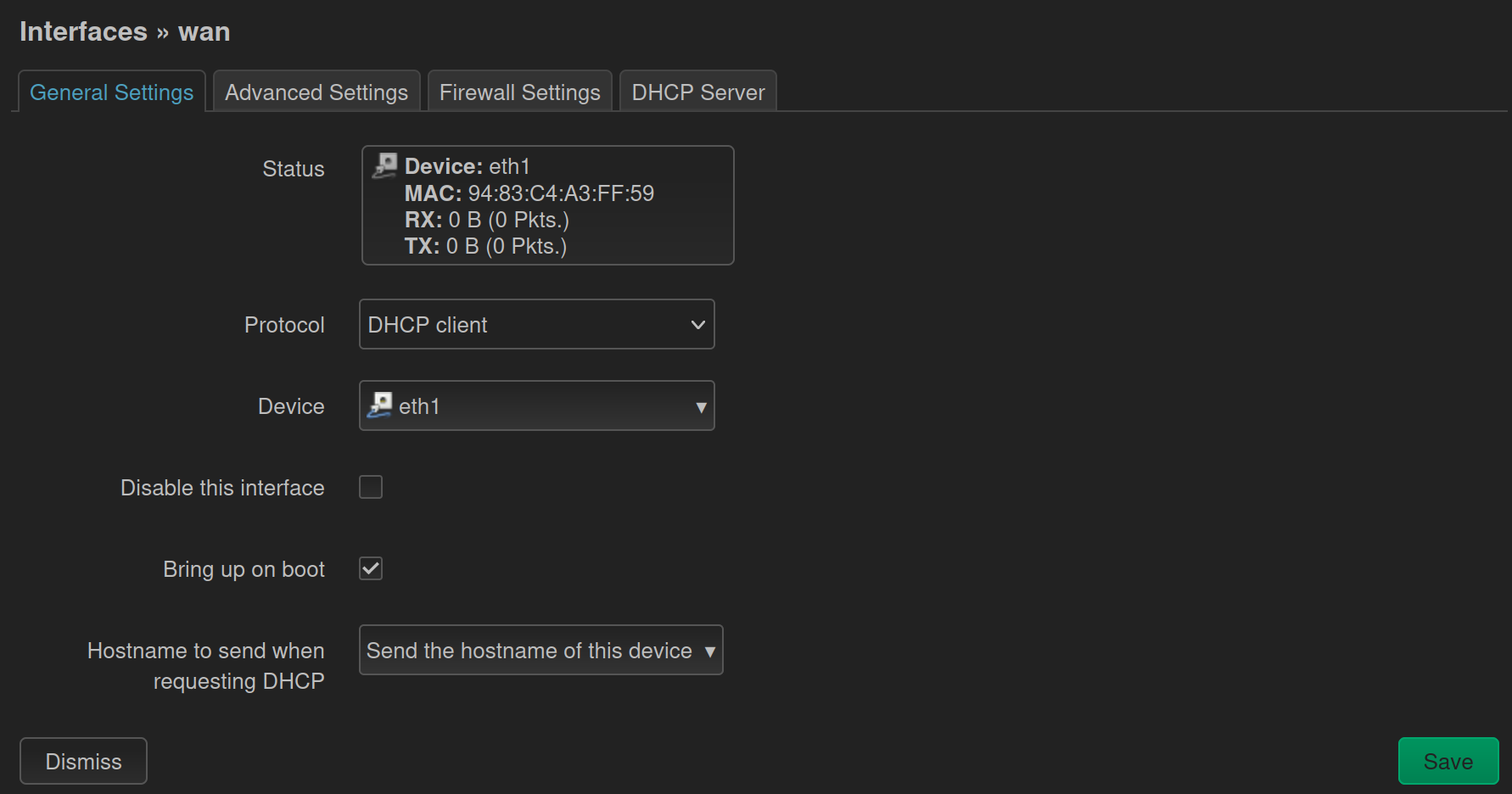Click the chevron arrow on Protocol dropdown
The image size is (1512, 794).
coord(697,325)
